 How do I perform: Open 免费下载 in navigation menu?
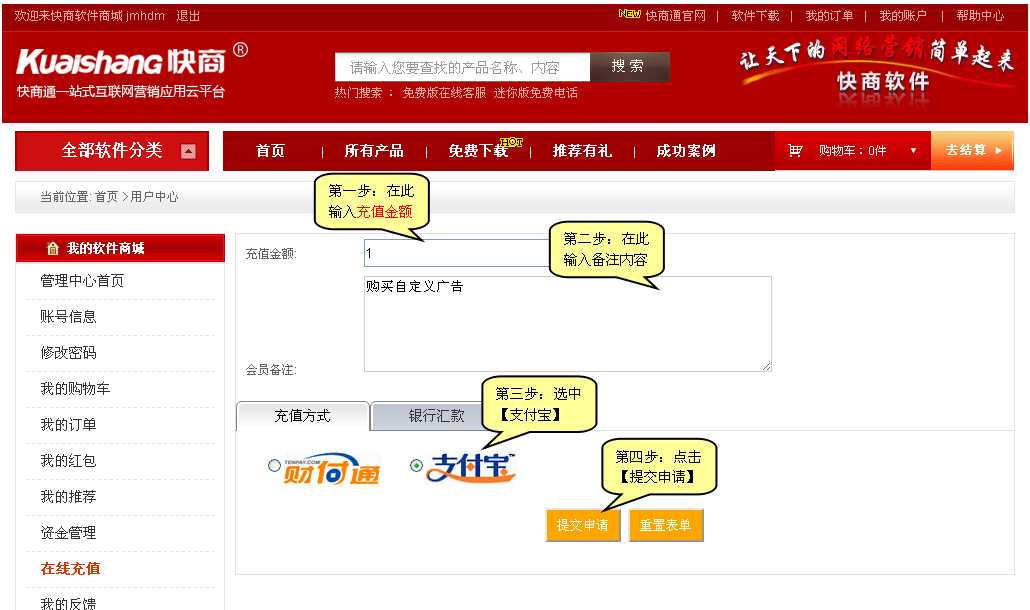click(x=478, y=151)
